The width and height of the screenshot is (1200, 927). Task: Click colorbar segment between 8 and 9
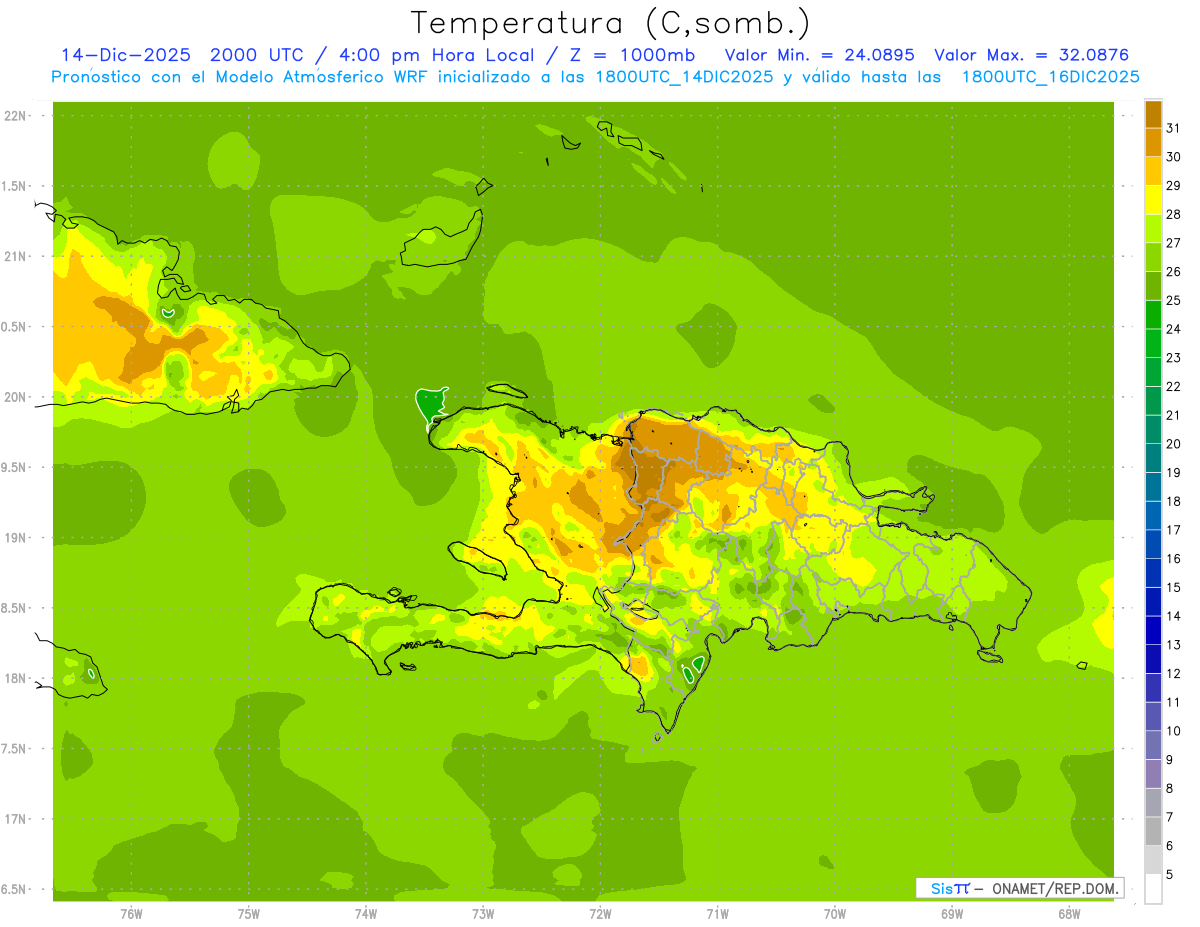(x=1153, y=774)
